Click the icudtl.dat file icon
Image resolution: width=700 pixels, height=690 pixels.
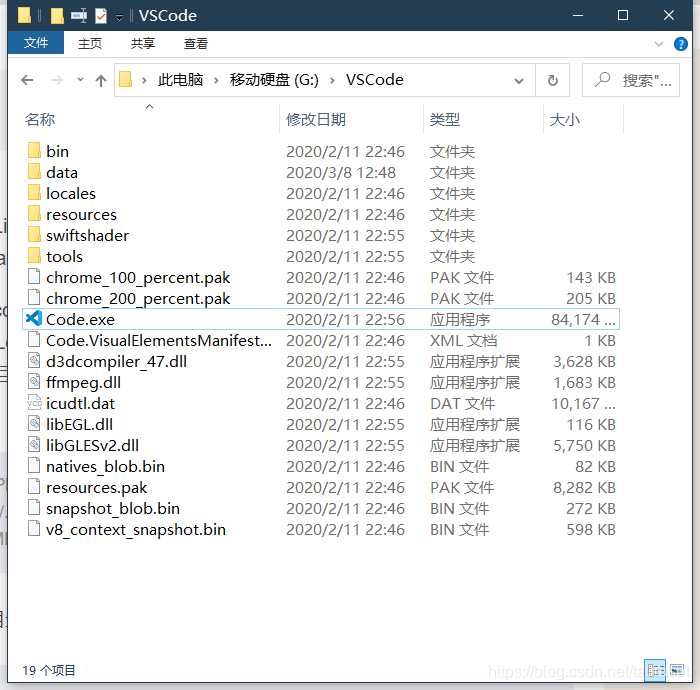click(34, 403)
